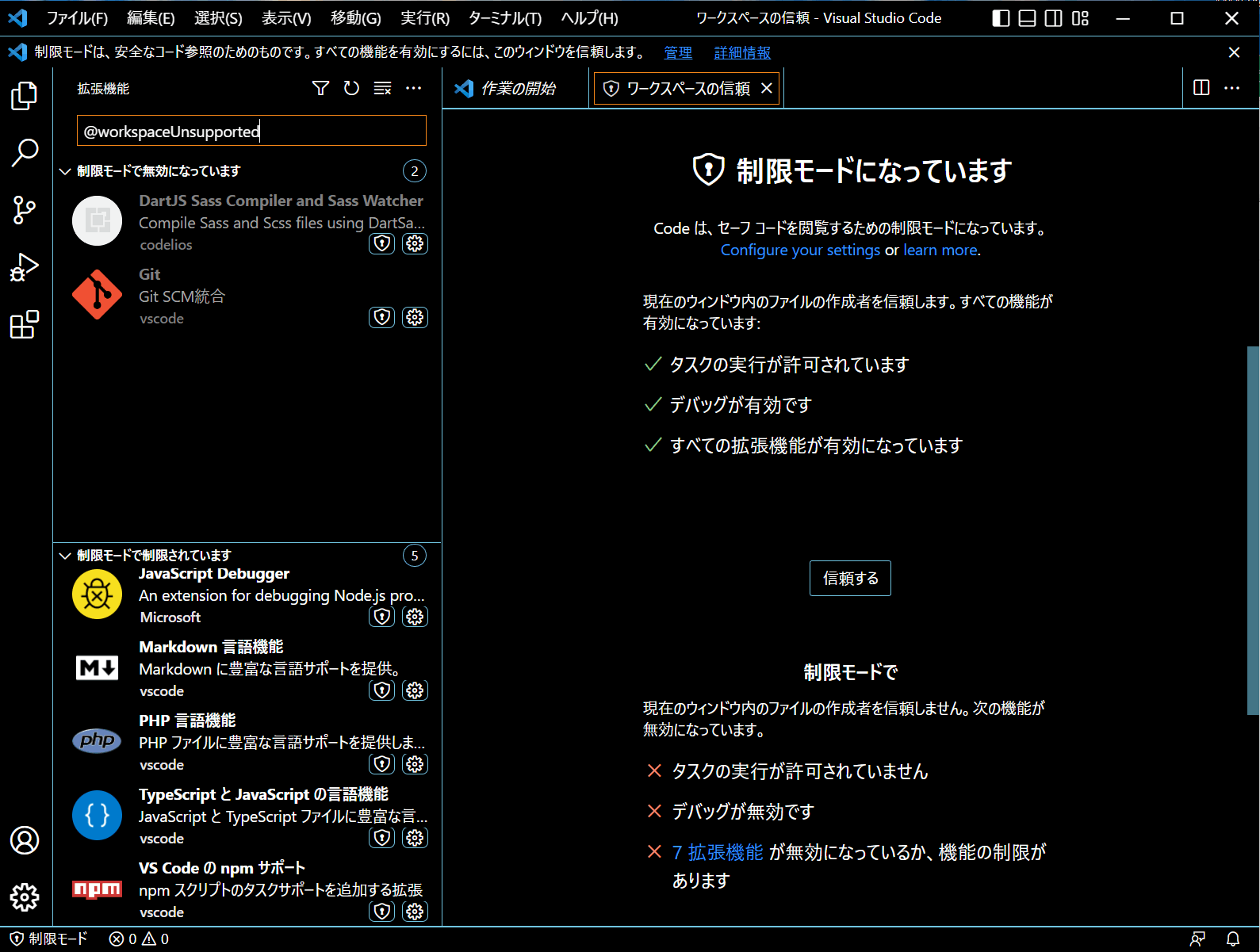1260x952 pixels.
Task: Close the ワークスペースの信頼 tab
Action: click(x=767, y=88)
